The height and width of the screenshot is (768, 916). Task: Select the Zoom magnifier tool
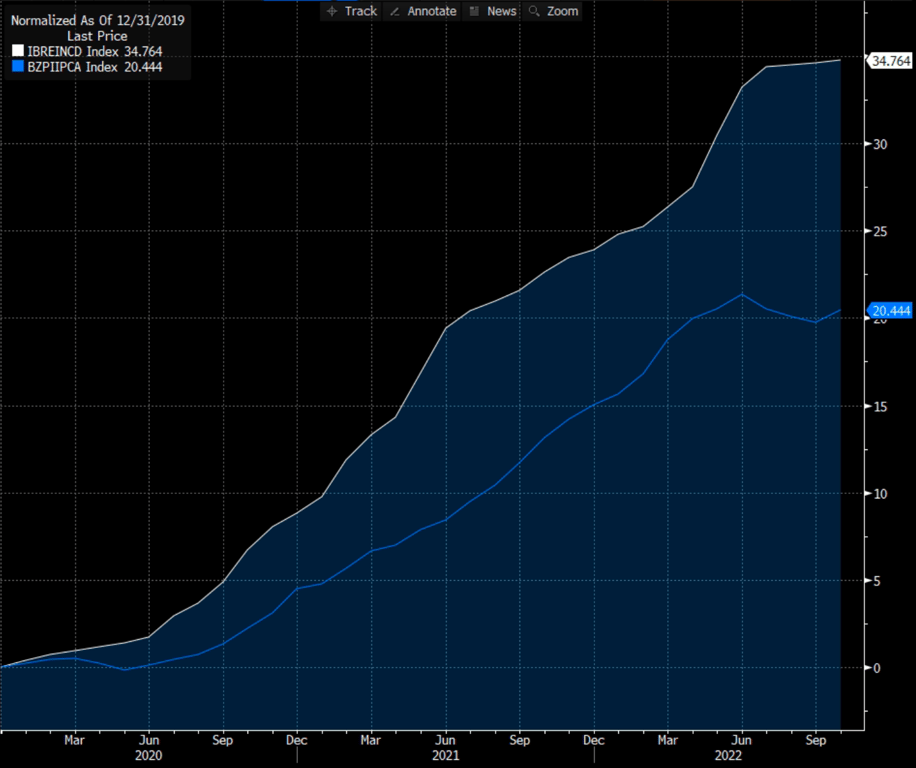[x=553, y=11]
